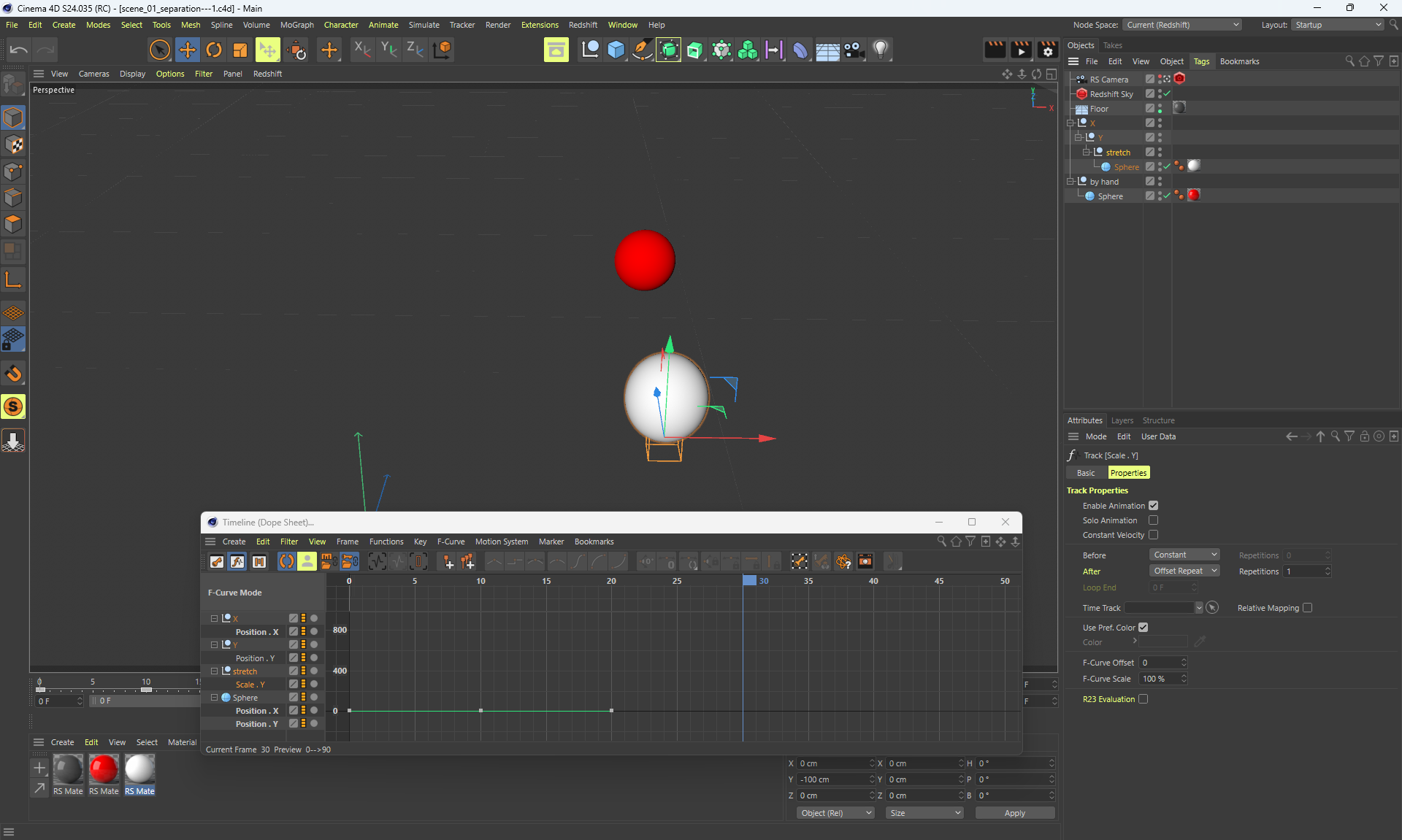Open Edit Render Settings icon
This screenshot has width=1402, height=840.
tap(1047, 50)
